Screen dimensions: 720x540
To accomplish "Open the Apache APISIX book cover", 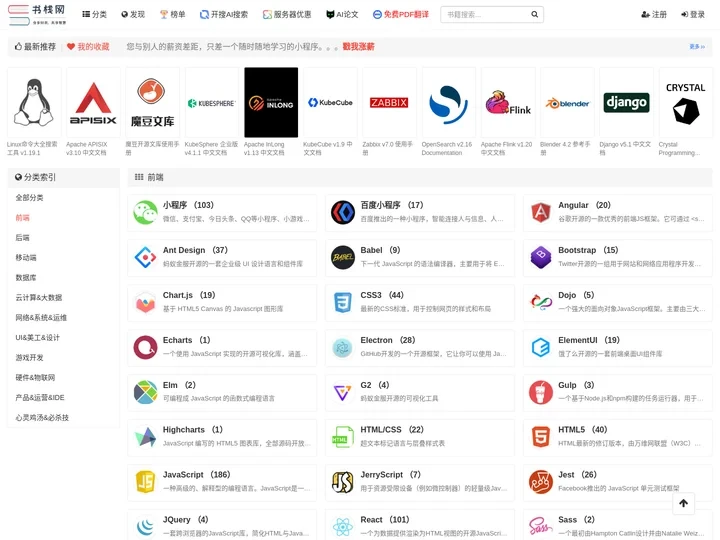I will coord(93,102).
